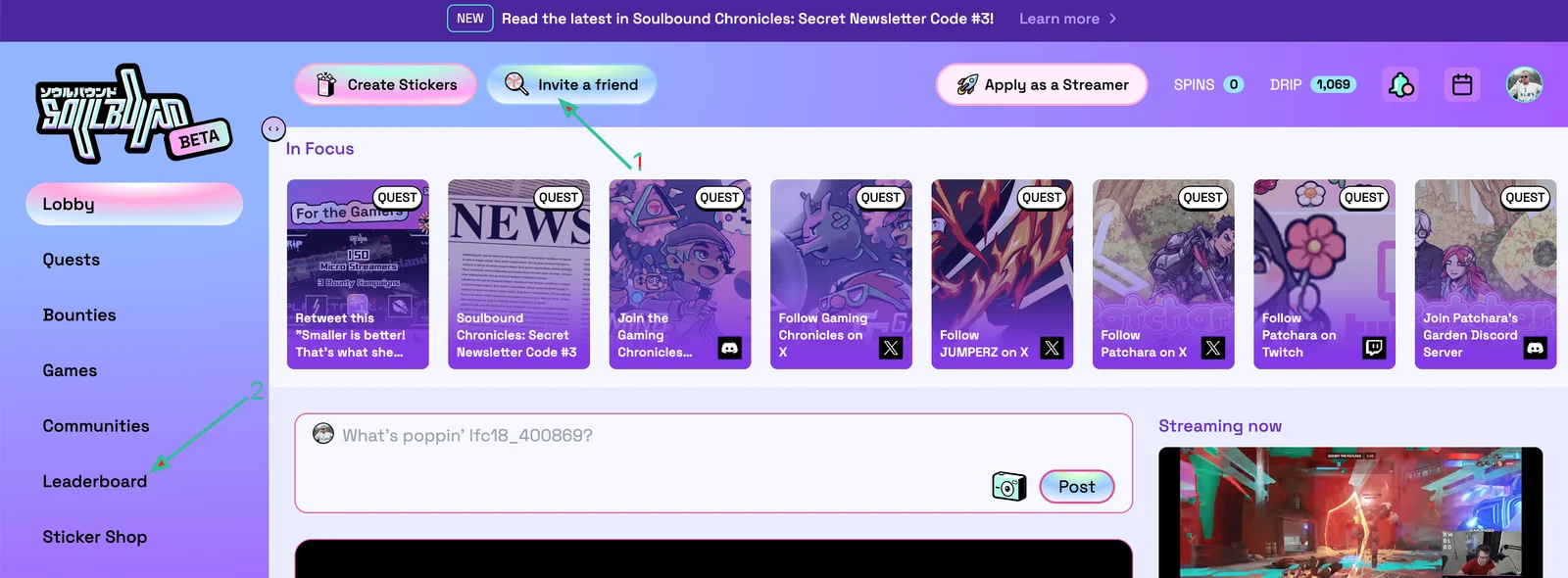This screenshot has width=1568, height=578.
Task: Click the Discord icon on Patchara's Garden card
Action: pyautogui.click(x=1535, y=348)
